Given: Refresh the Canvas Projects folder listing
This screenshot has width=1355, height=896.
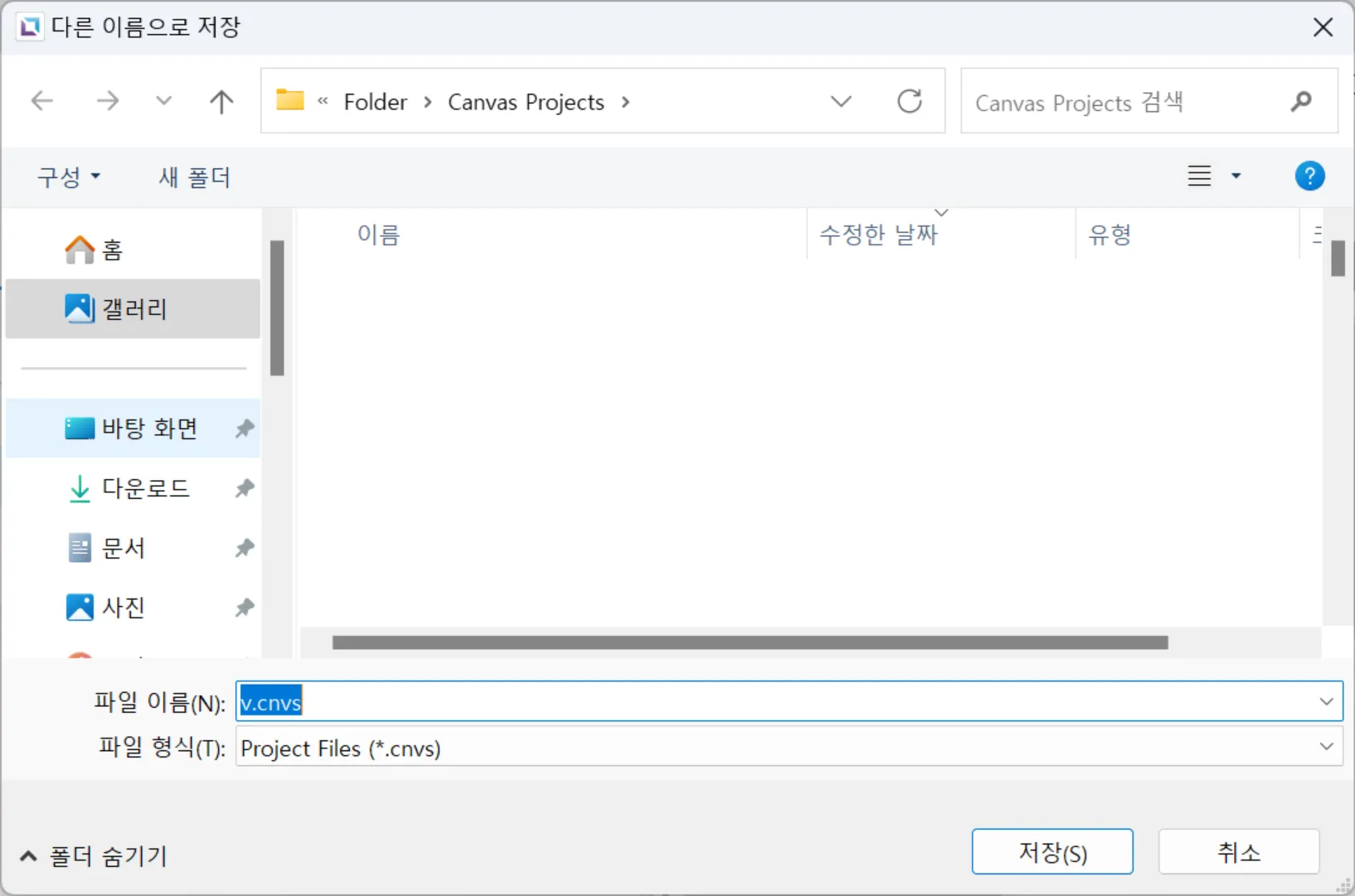Looking at the screenshot, I should pyautogui.click(x=909, y=101).
